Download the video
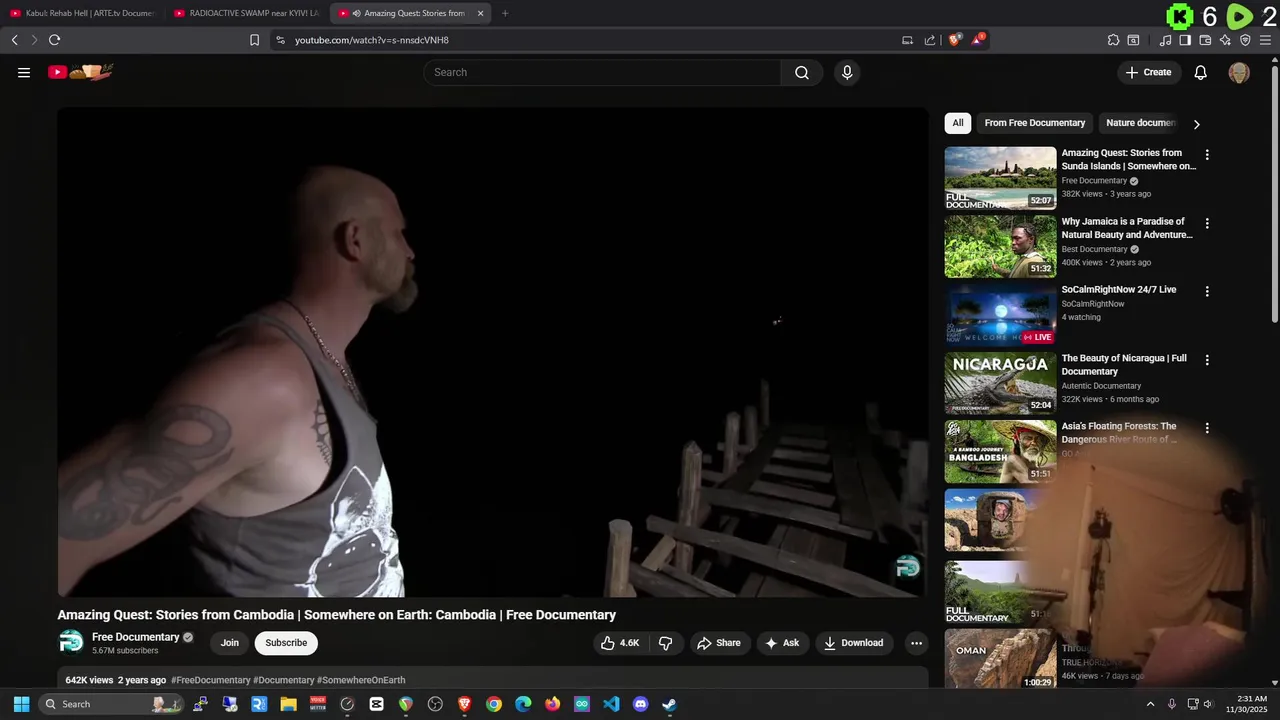Image resolution: width=1280 pixels, height=720 pixels. (854, 643)
